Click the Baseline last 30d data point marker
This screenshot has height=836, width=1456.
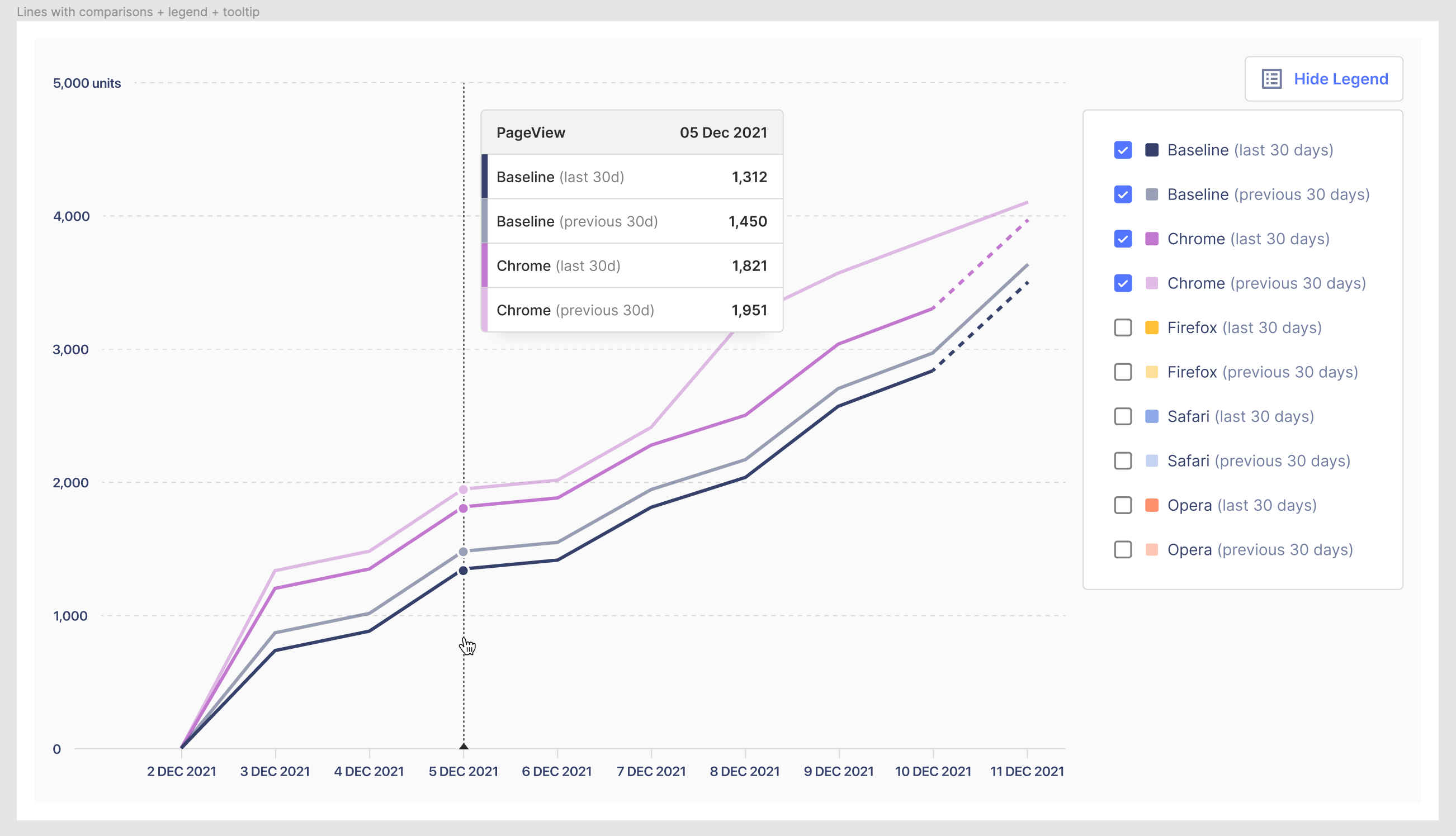coord(464,571)
